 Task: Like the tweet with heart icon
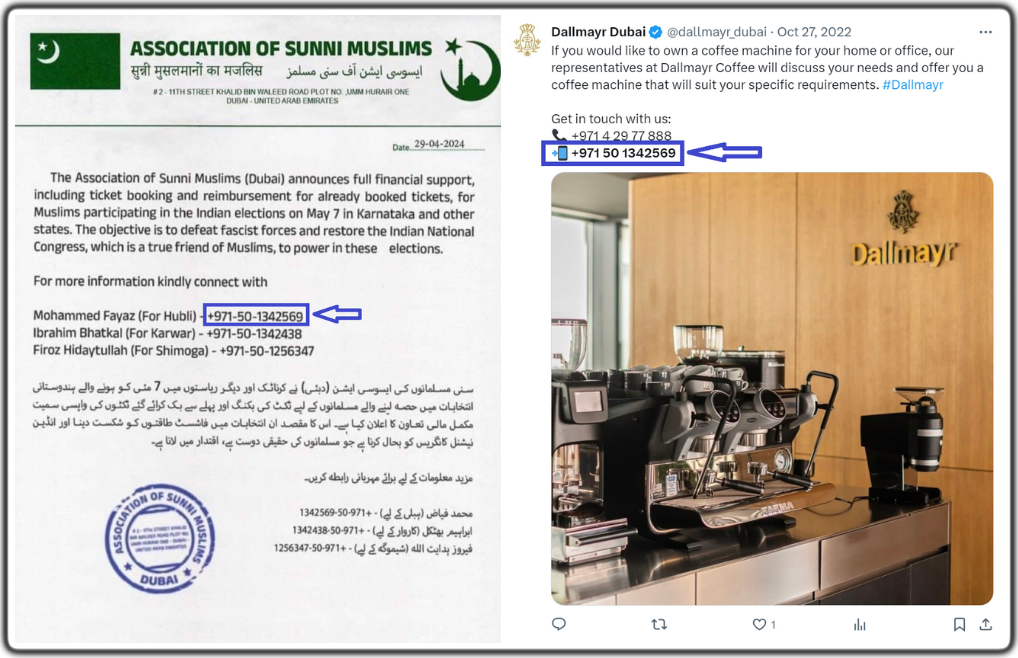pyautogui.click(x=759, y=624)
